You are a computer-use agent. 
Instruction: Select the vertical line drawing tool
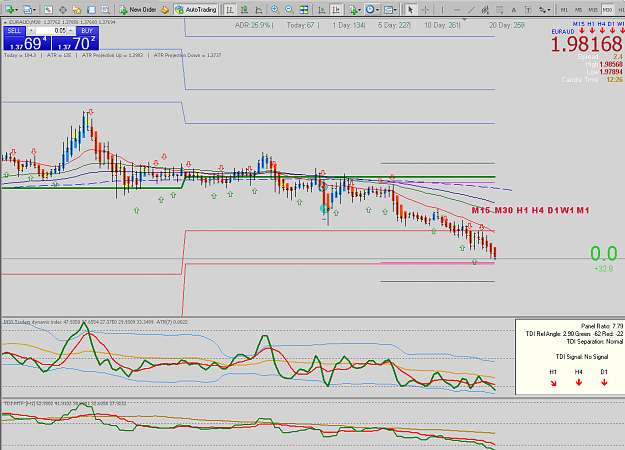(x=442, y=10)
